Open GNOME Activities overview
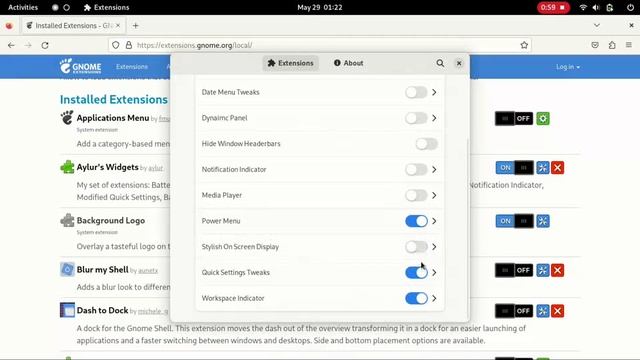 pyautogui.click(x=23, y=7)
